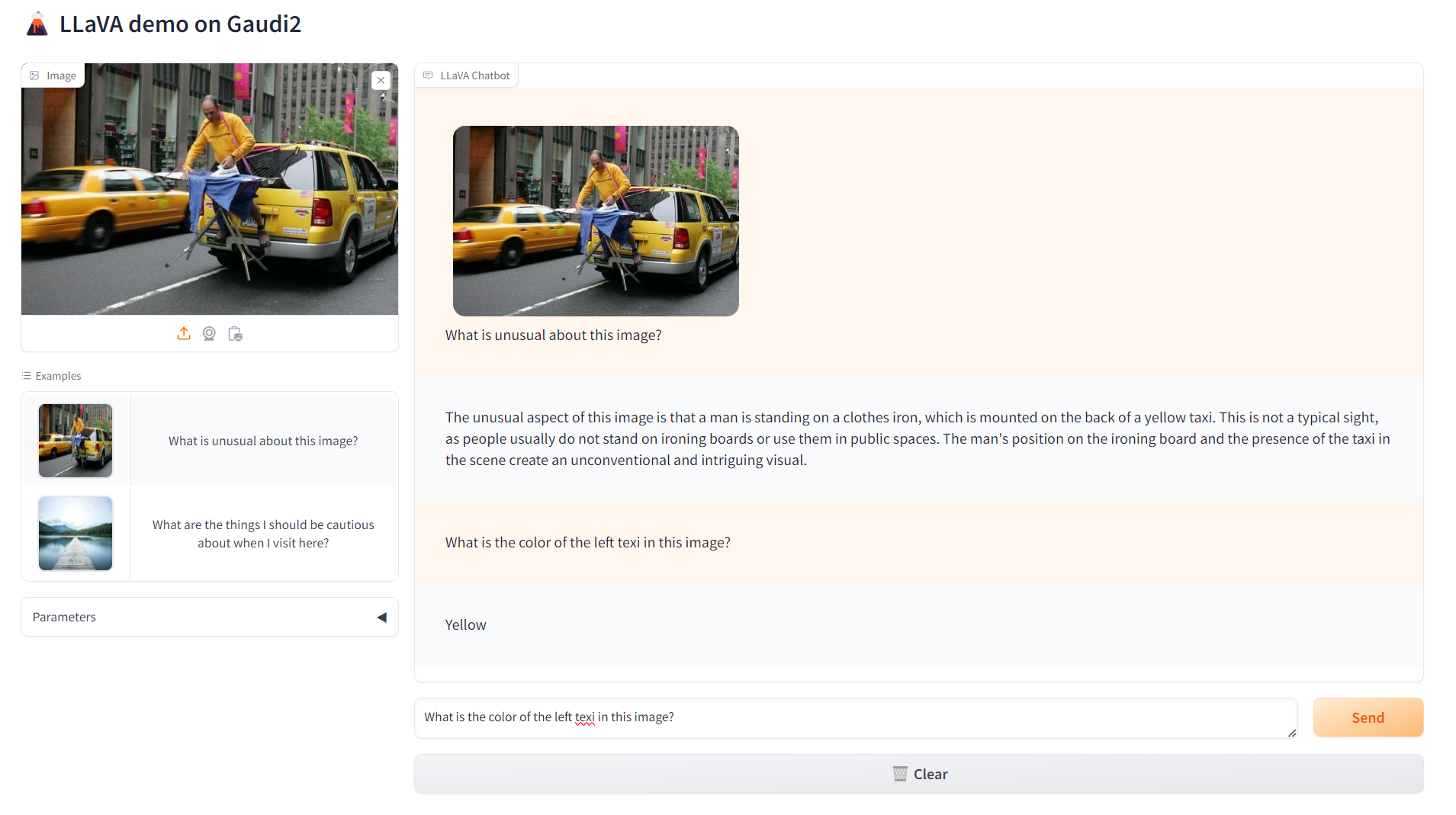Screen dimensions: 1456x815
Task: Click the webcam capture icon
Action: tap(209, 334)
